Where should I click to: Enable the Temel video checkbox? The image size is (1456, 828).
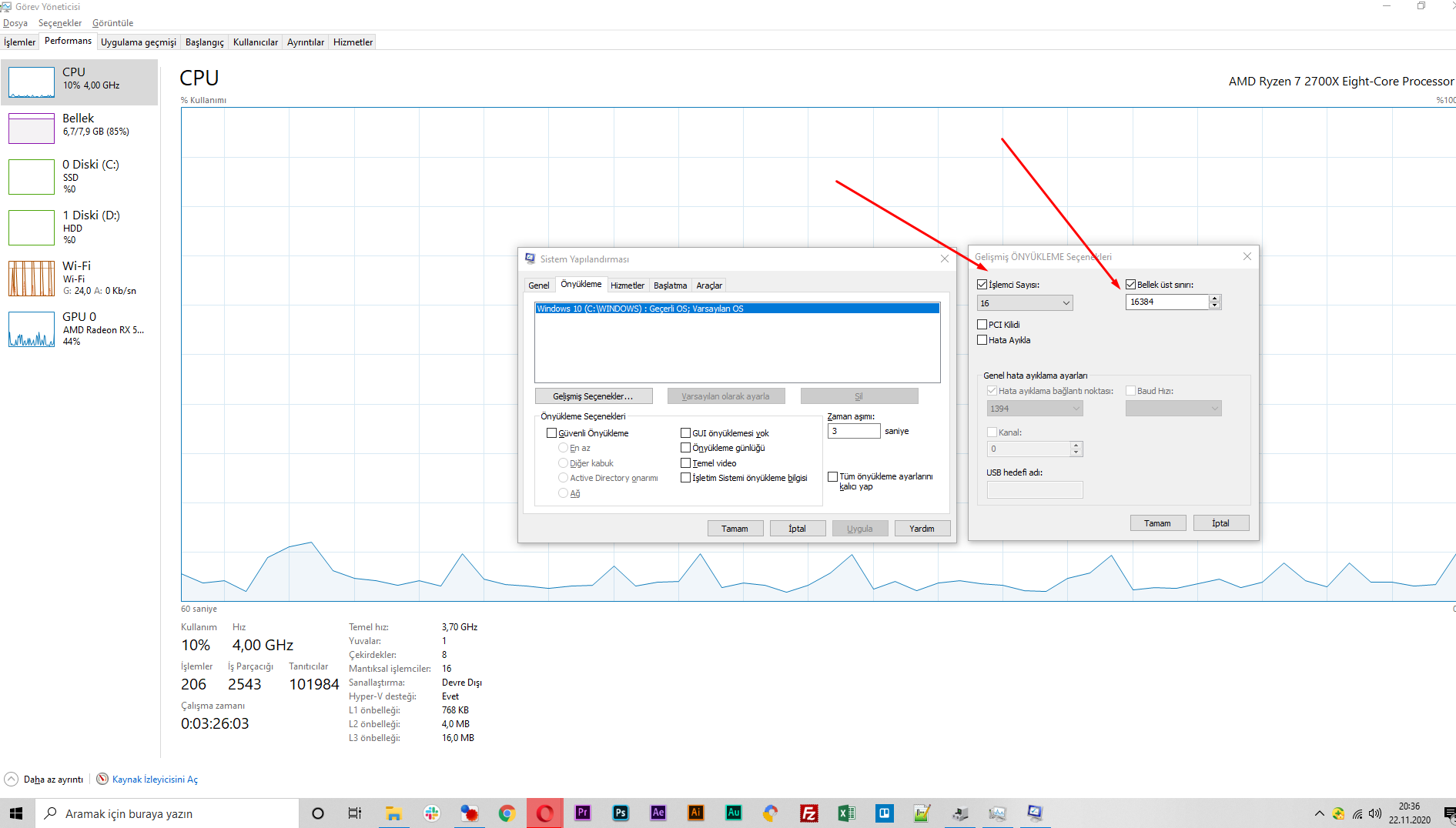[x=685, y=463]
